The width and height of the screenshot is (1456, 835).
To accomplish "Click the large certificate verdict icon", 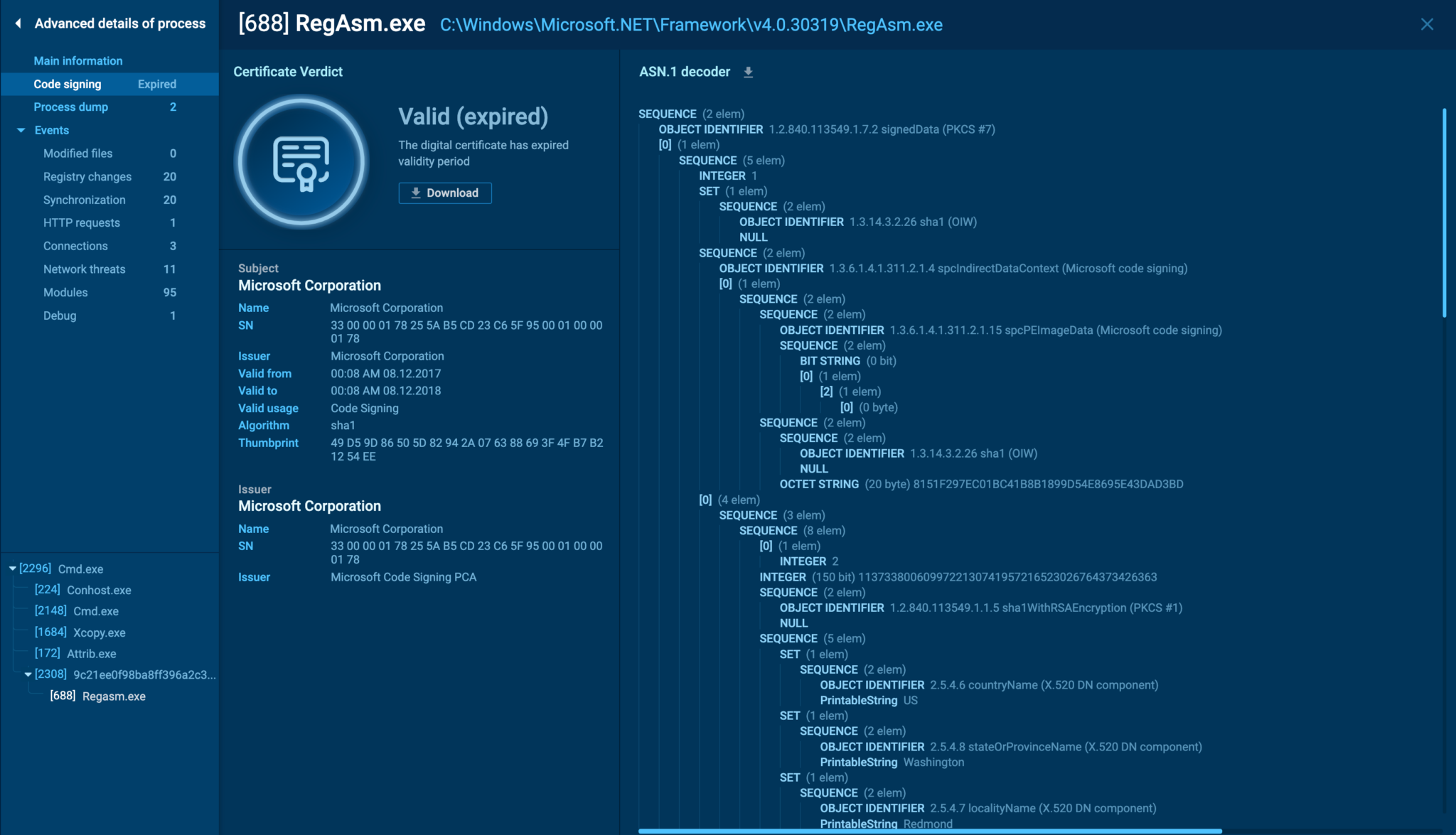I will point(301,161).
